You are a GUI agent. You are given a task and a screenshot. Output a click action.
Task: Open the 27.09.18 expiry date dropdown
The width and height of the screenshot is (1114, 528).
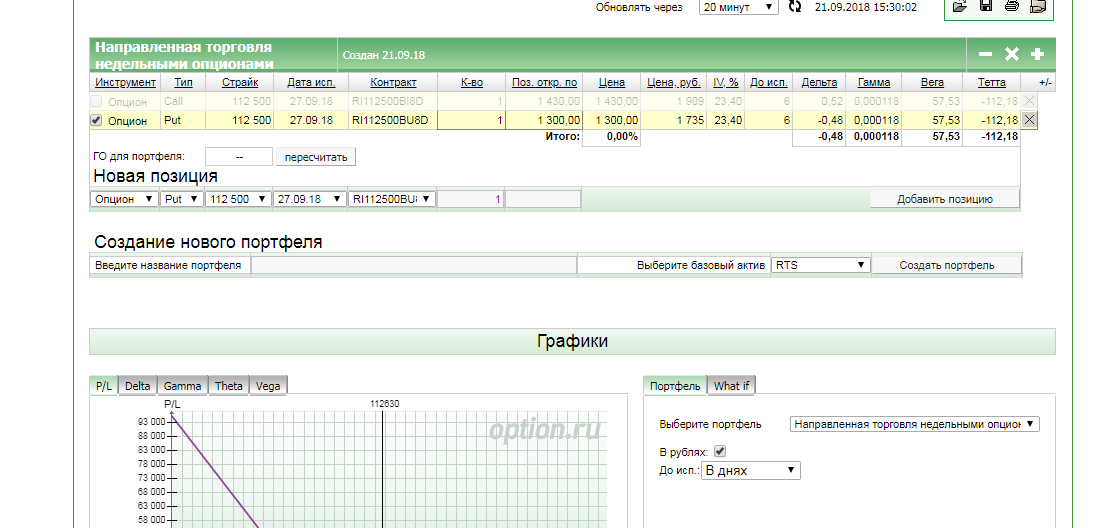(x=310, y=199)
